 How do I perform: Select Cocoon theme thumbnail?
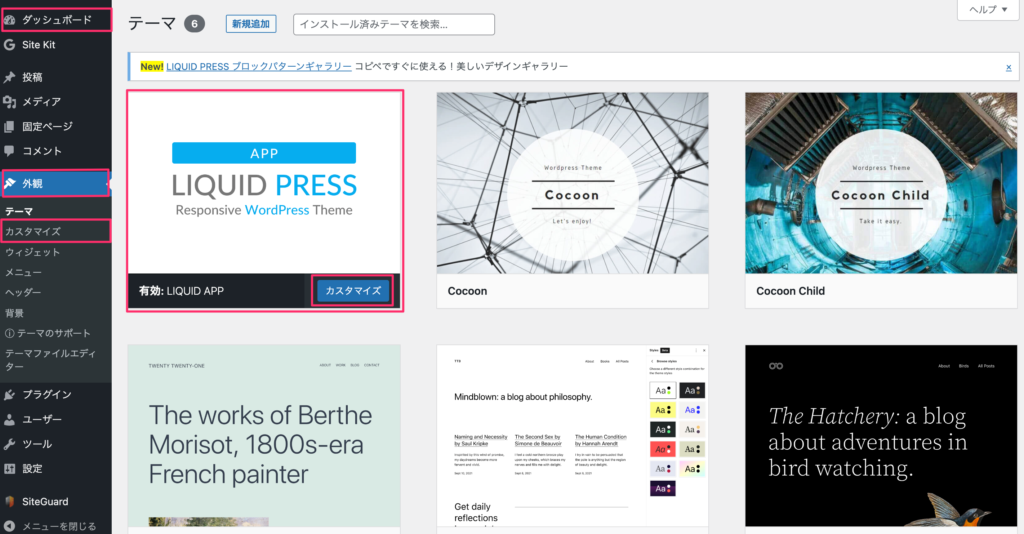pyautogui.click(x=573, y=183)
